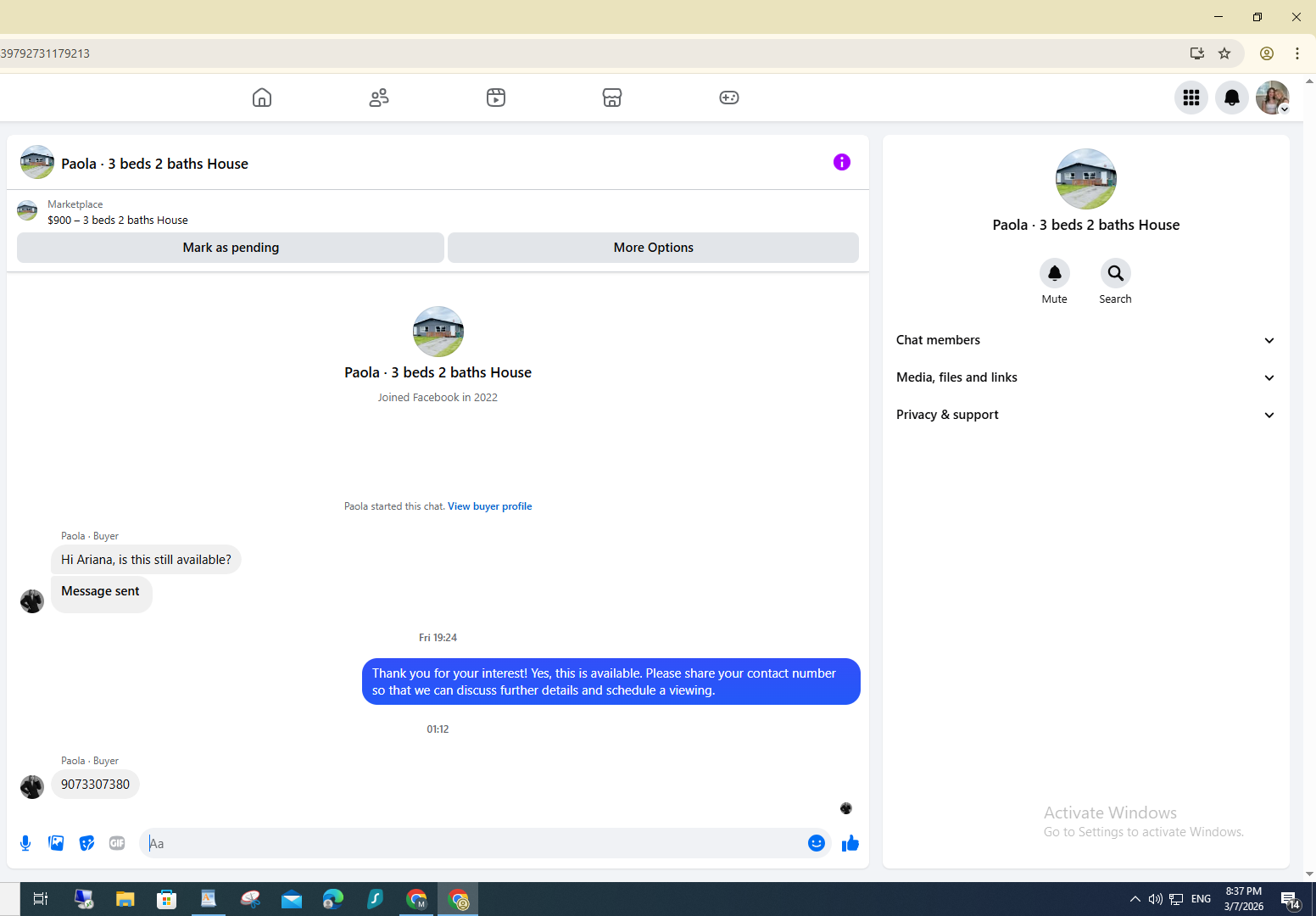
Task: Click the seen receipt avatar icon
Action: [846, 808]
